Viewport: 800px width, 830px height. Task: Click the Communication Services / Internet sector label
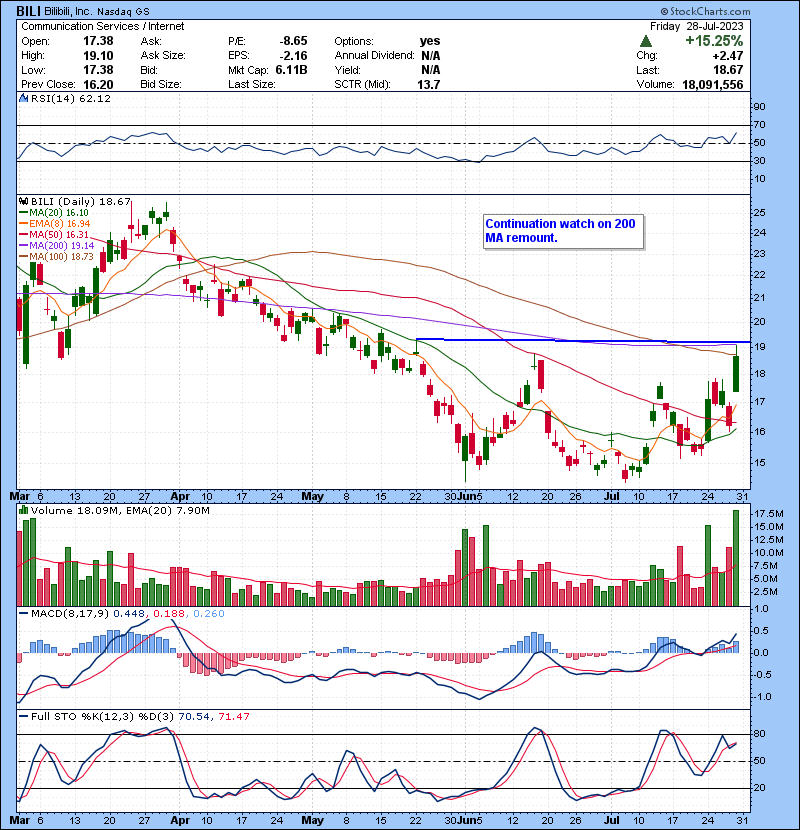click(103, 26)
